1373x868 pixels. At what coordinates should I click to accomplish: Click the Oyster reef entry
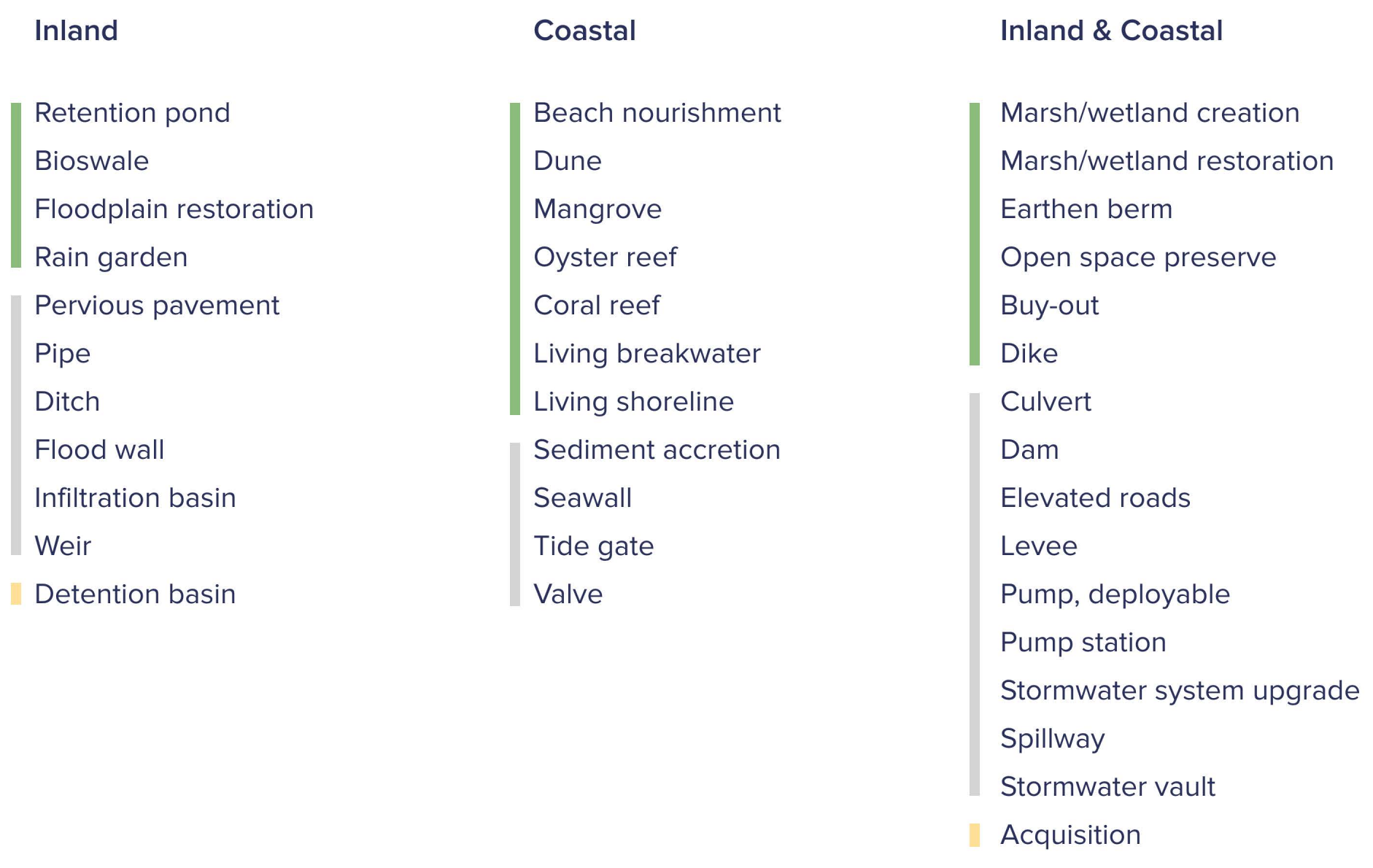605,257
